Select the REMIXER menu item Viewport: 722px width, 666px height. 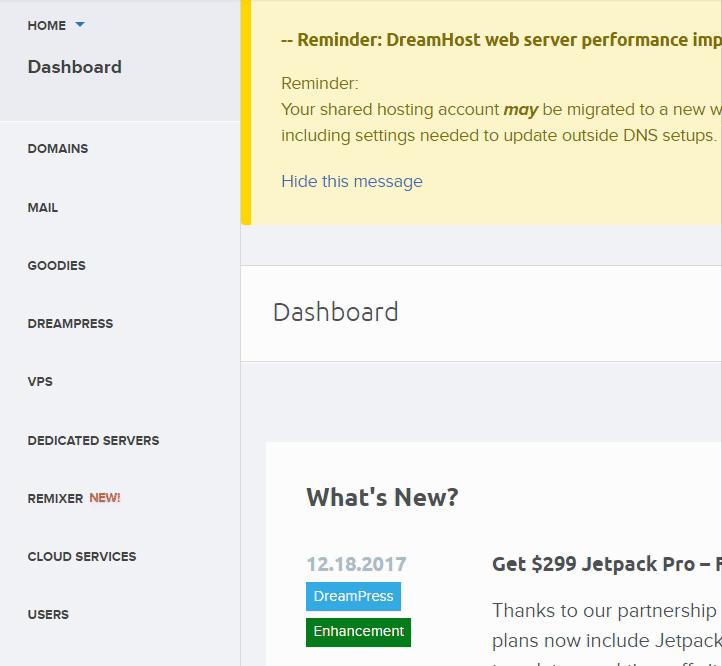pyautogui.click(x=55, y=499)
